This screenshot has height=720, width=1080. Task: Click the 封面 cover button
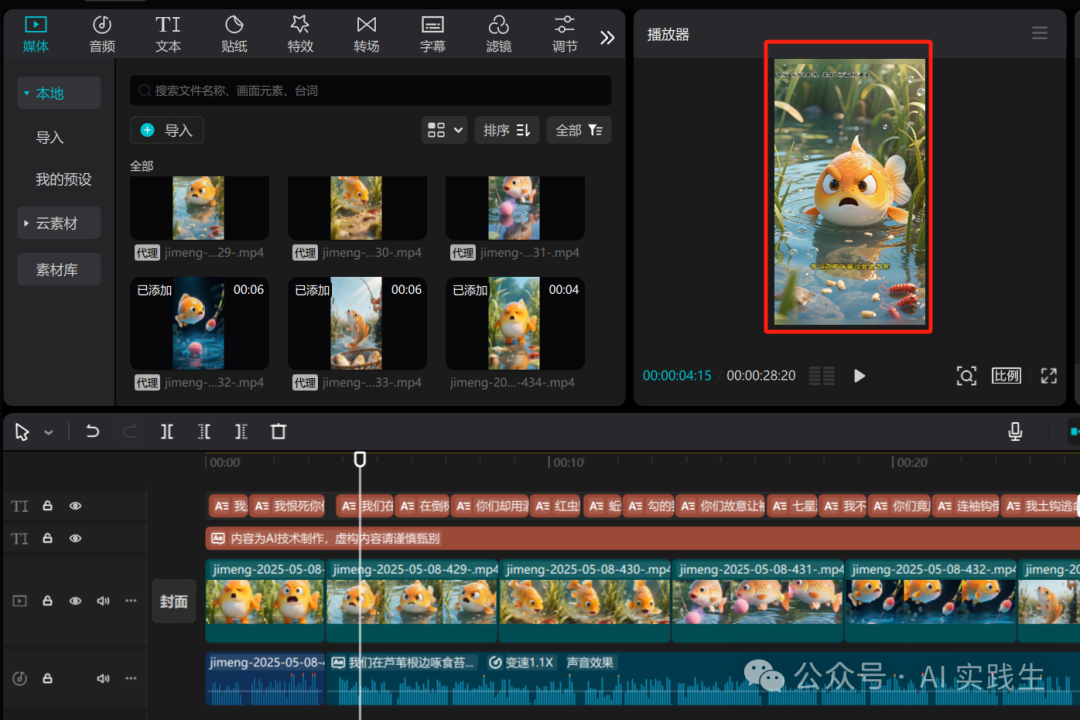[174, 601]
